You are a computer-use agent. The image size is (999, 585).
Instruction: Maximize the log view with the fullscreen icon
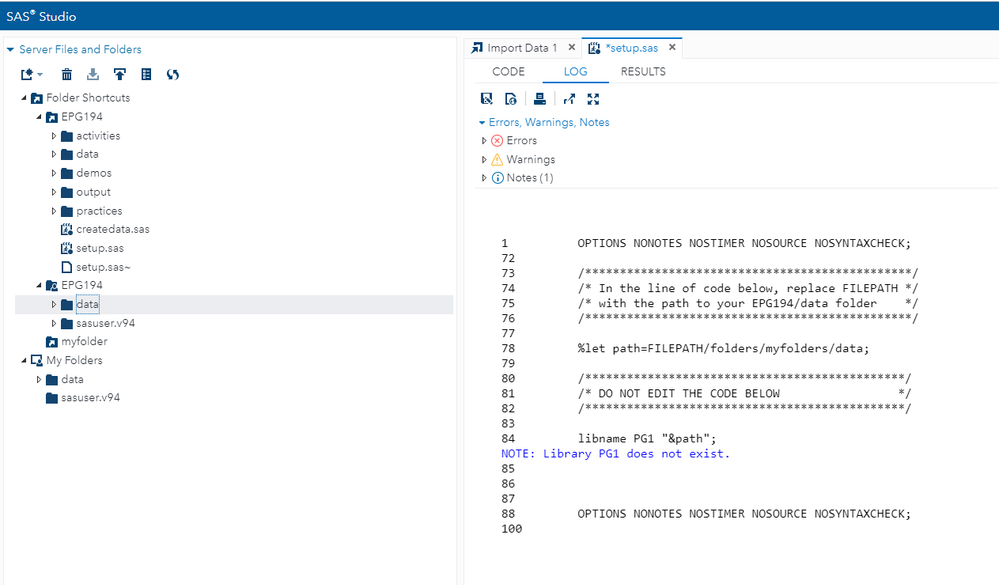point(594,99)
